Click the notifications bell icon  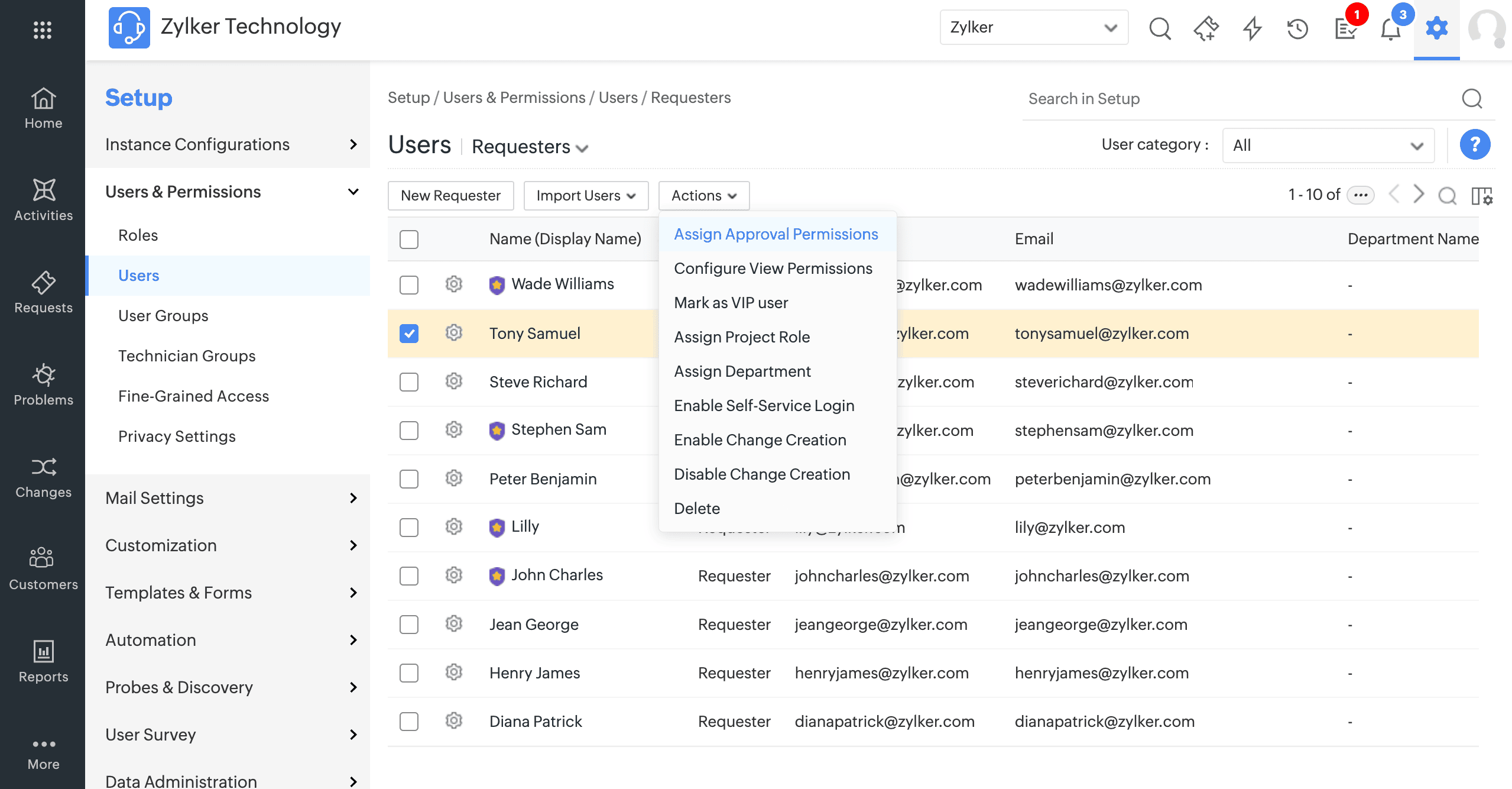click(1390, 29)
